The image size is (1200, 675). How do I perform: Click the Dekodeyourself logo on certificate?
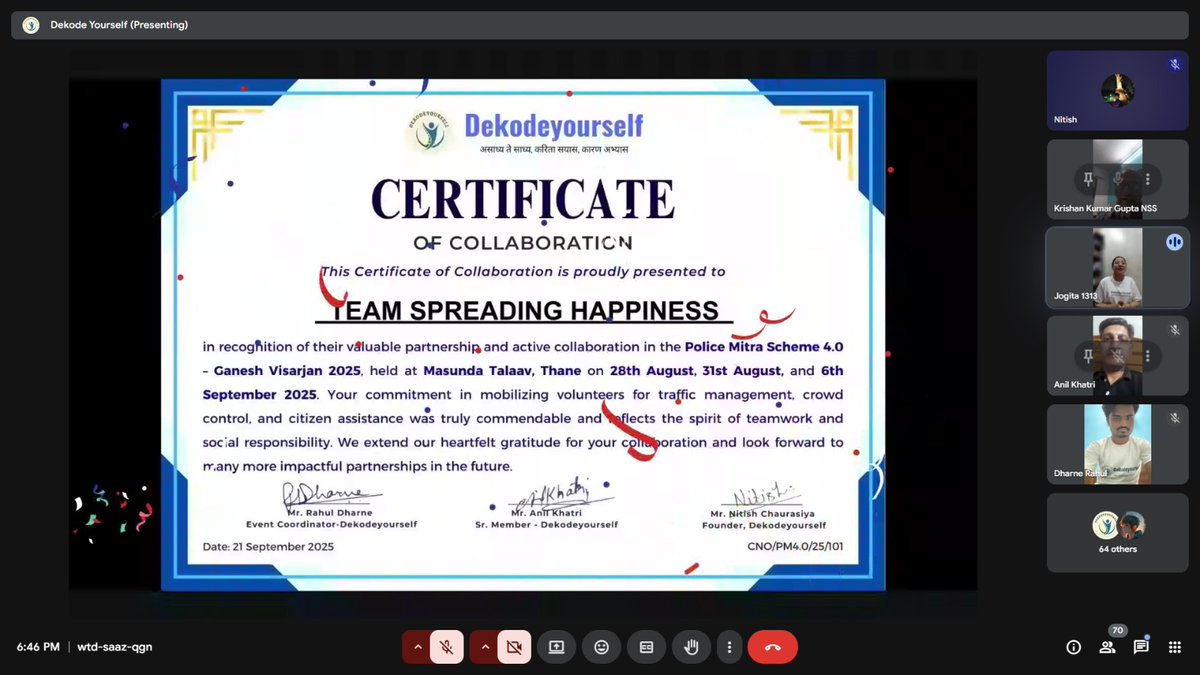[428, 131]
